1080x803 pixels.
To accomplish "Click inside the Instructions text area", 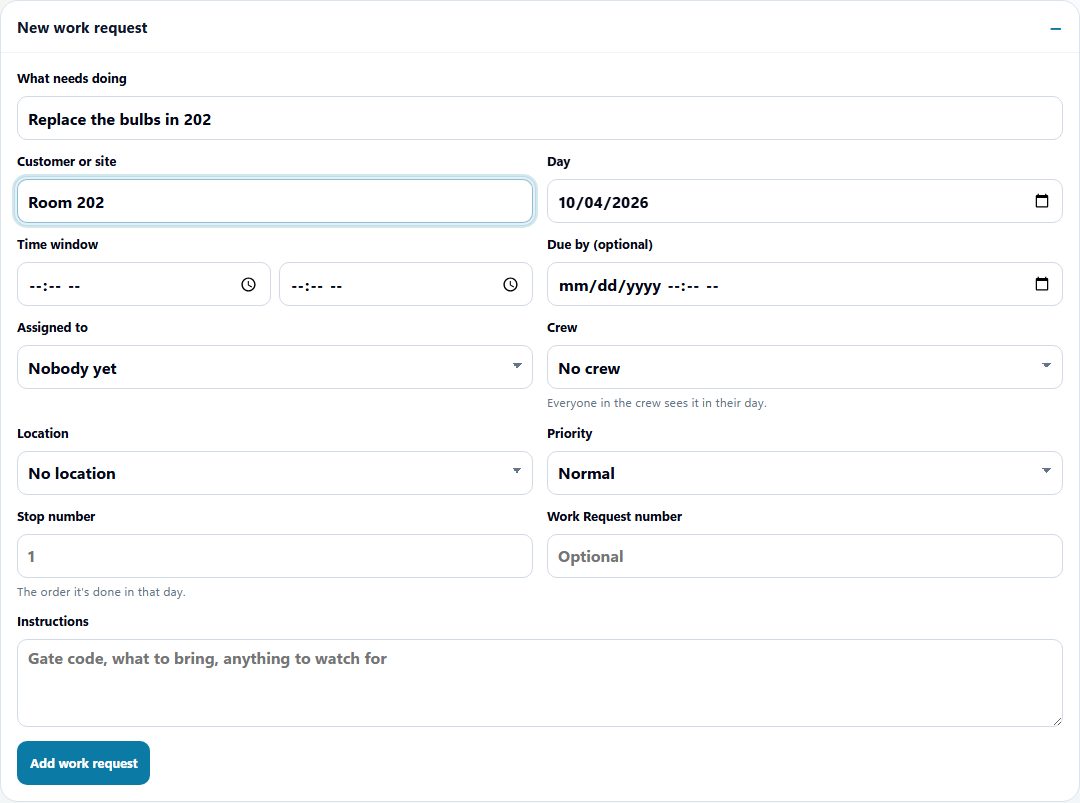I will pyautogui.click(x=539, y=683).
